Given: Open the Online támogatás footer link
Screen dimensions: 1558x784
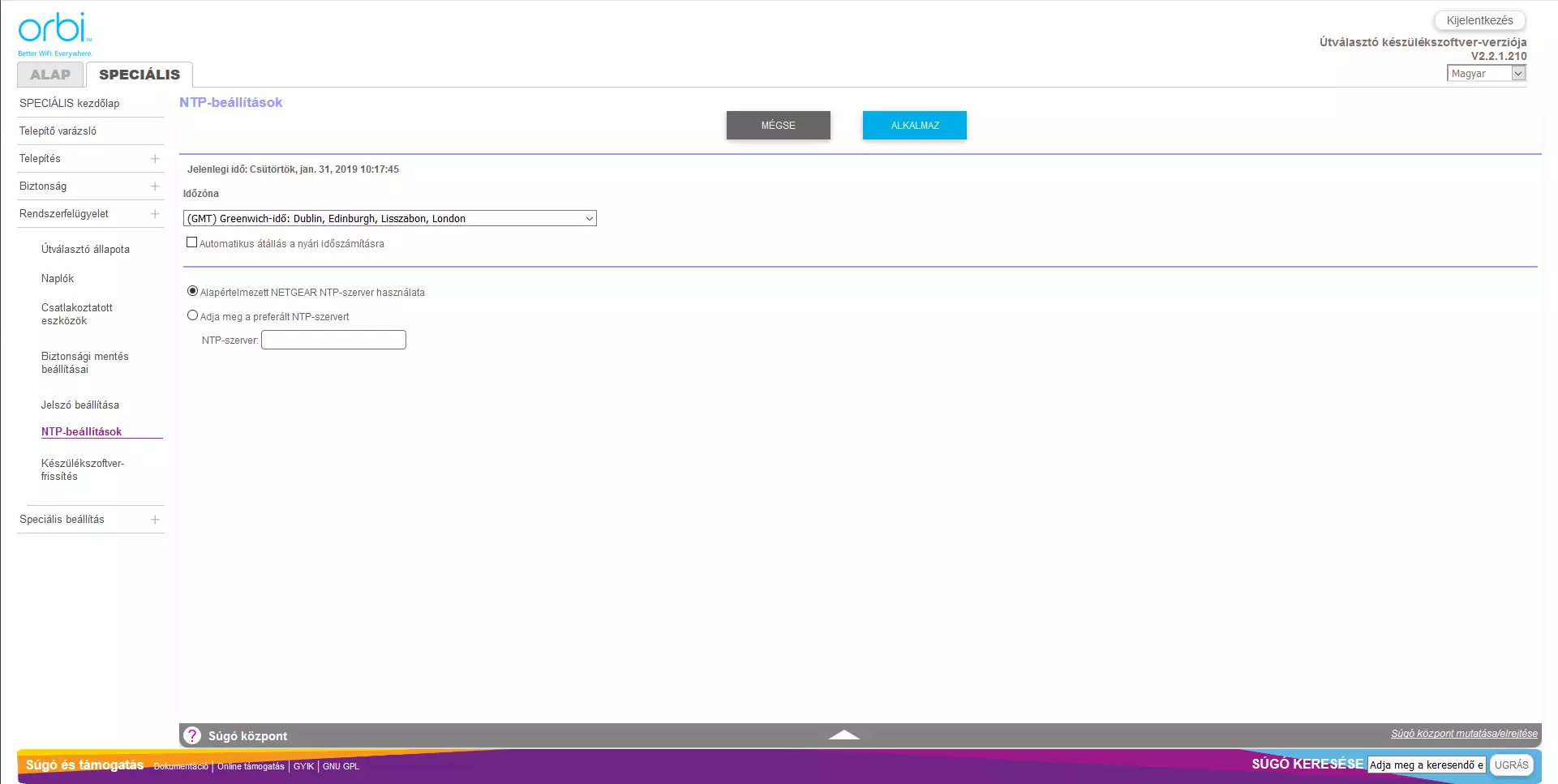Looking at the screenshot, I should [251, 766].
